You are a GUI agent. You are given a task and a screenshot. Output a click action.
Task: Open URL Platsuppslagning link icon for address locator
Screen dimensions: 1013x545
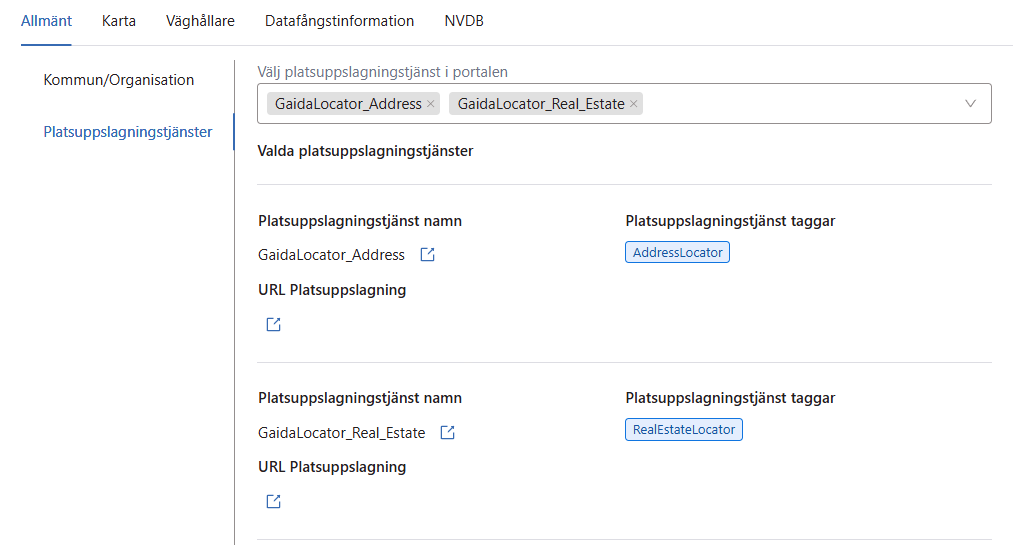pos(273,324)
